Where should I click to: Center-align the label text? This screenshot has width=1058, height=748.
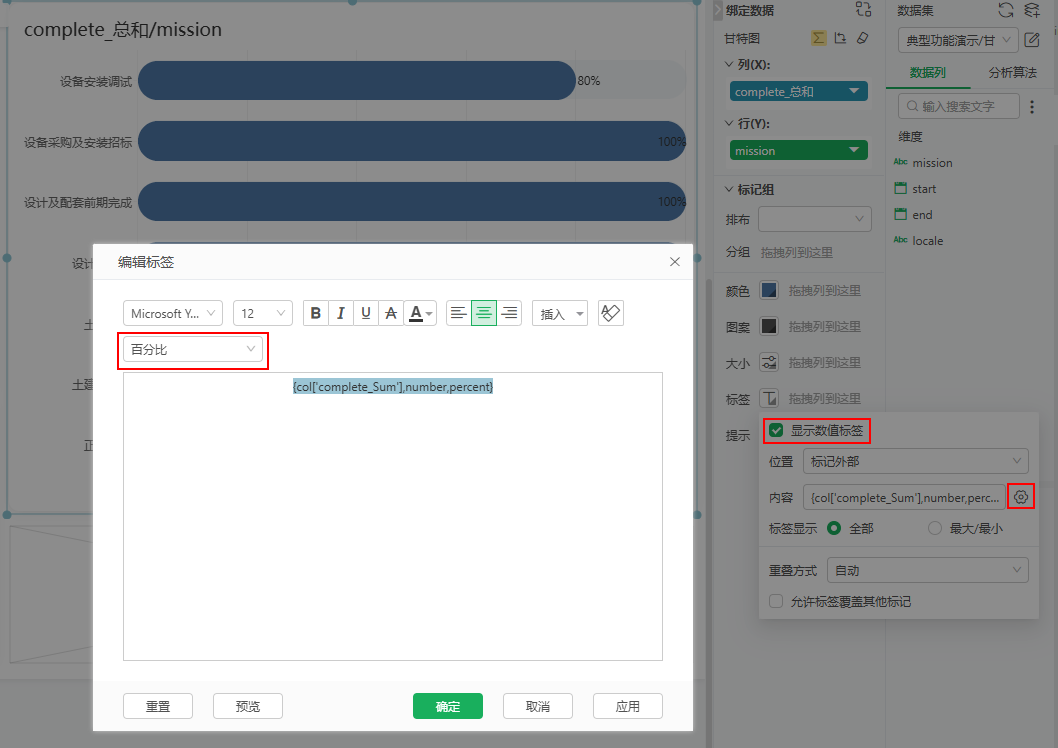(484, 313)
